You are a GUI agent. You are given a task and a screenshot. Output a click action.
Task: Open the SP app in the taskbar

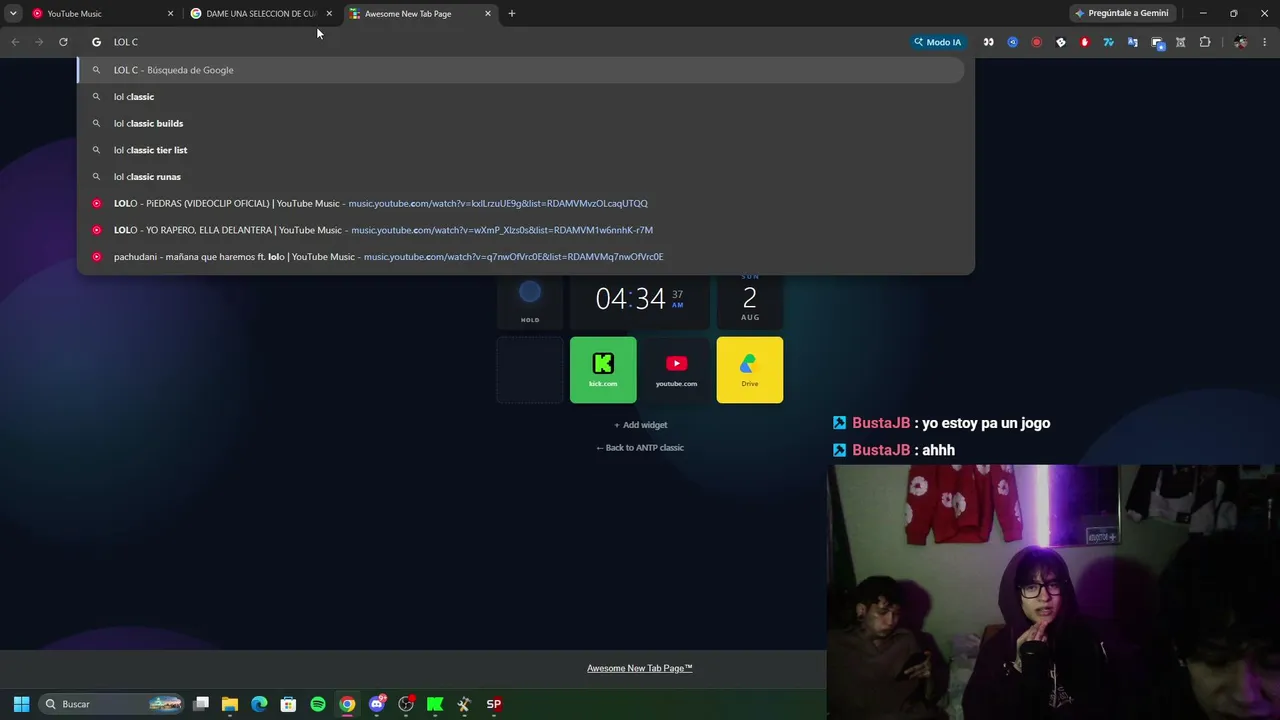click(x=494, y=704)
